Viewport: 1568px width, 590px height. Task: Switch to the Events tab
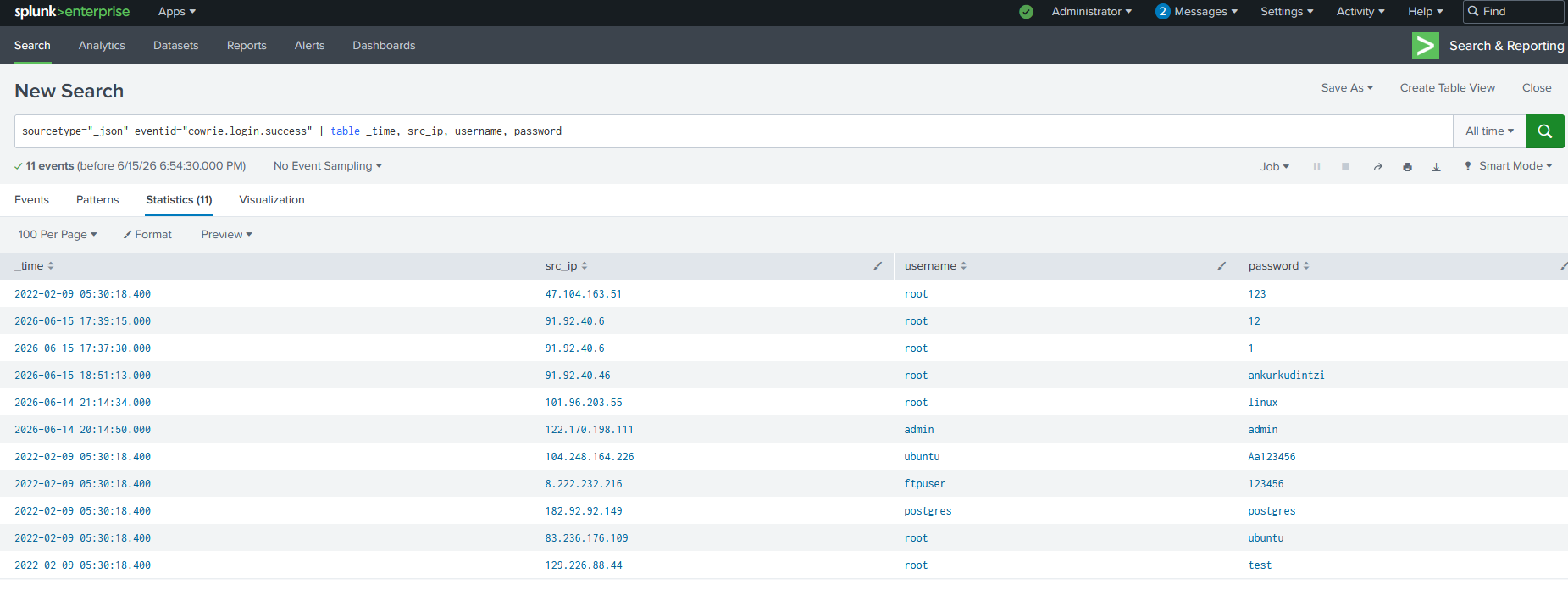click(31, 200)
